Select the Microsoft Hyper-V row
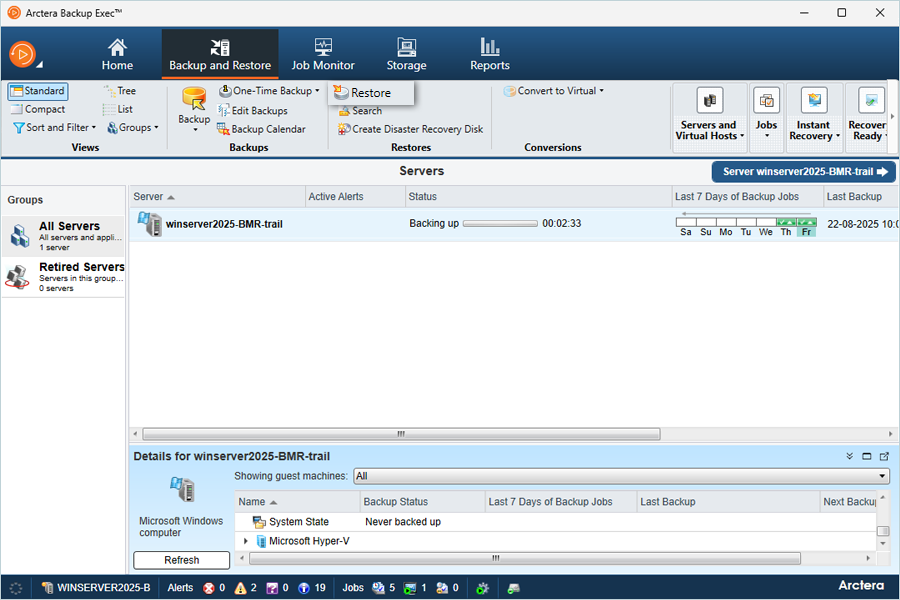 [x=555, y=541]
